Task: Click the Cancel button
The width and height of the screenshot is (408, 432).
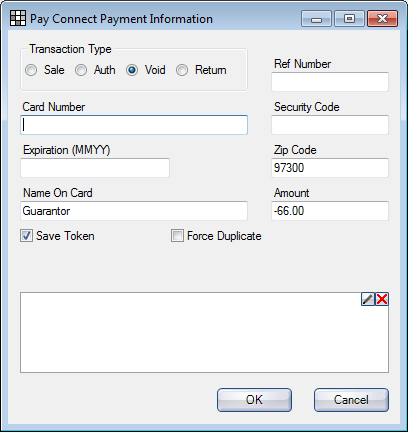Action: [351, 400]
